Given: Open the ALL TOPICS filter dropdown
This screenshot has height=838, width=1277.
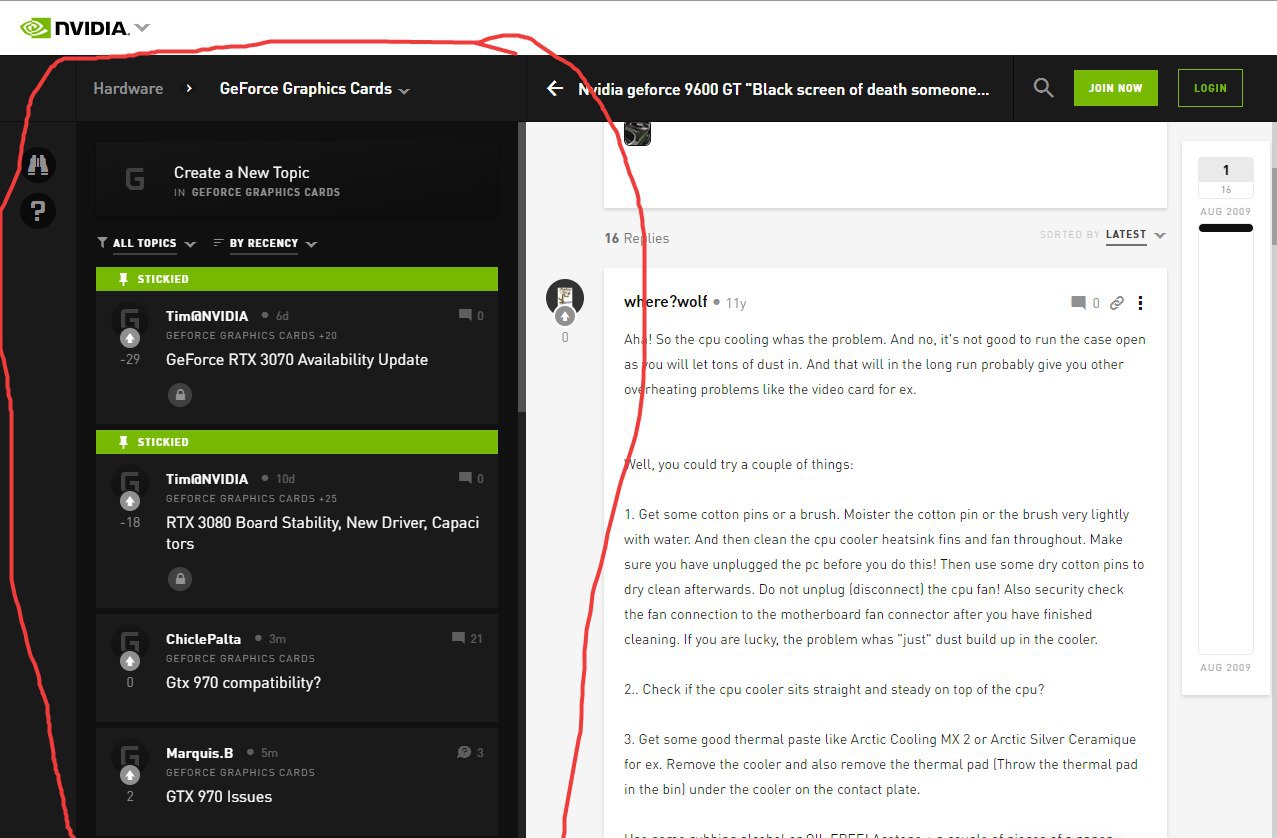Looking at the screenshot, I should click(x=147, y=243).
